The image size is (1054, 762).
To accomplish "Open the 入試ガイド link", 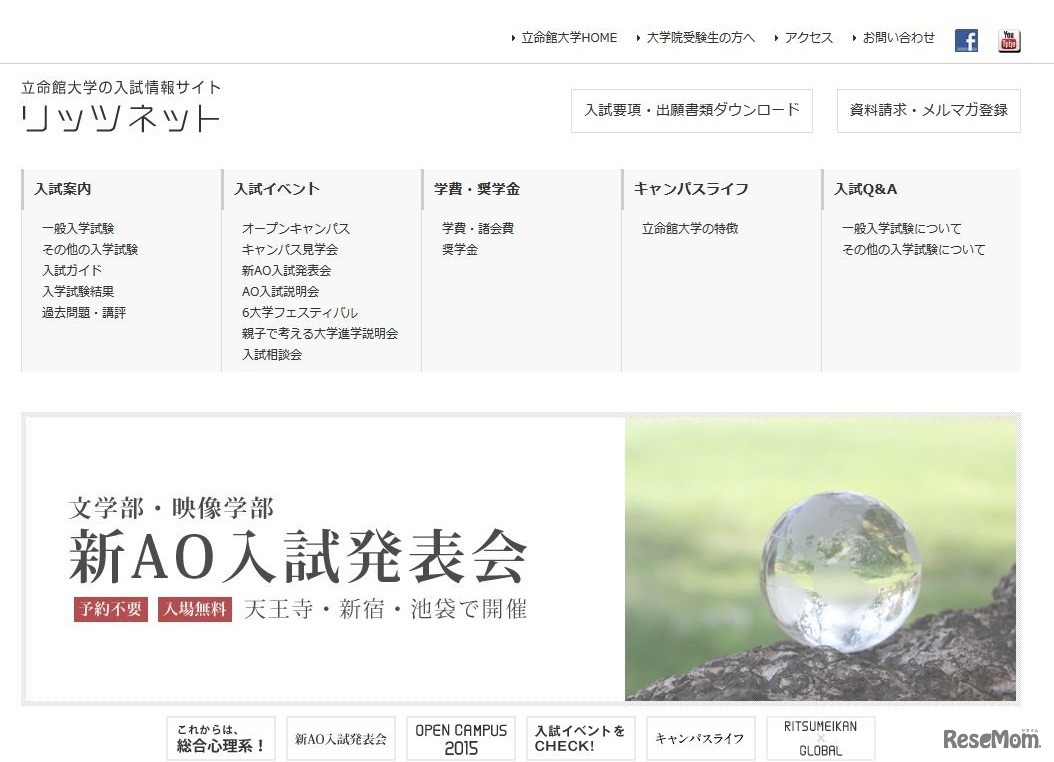I will [x=72, y=270].
